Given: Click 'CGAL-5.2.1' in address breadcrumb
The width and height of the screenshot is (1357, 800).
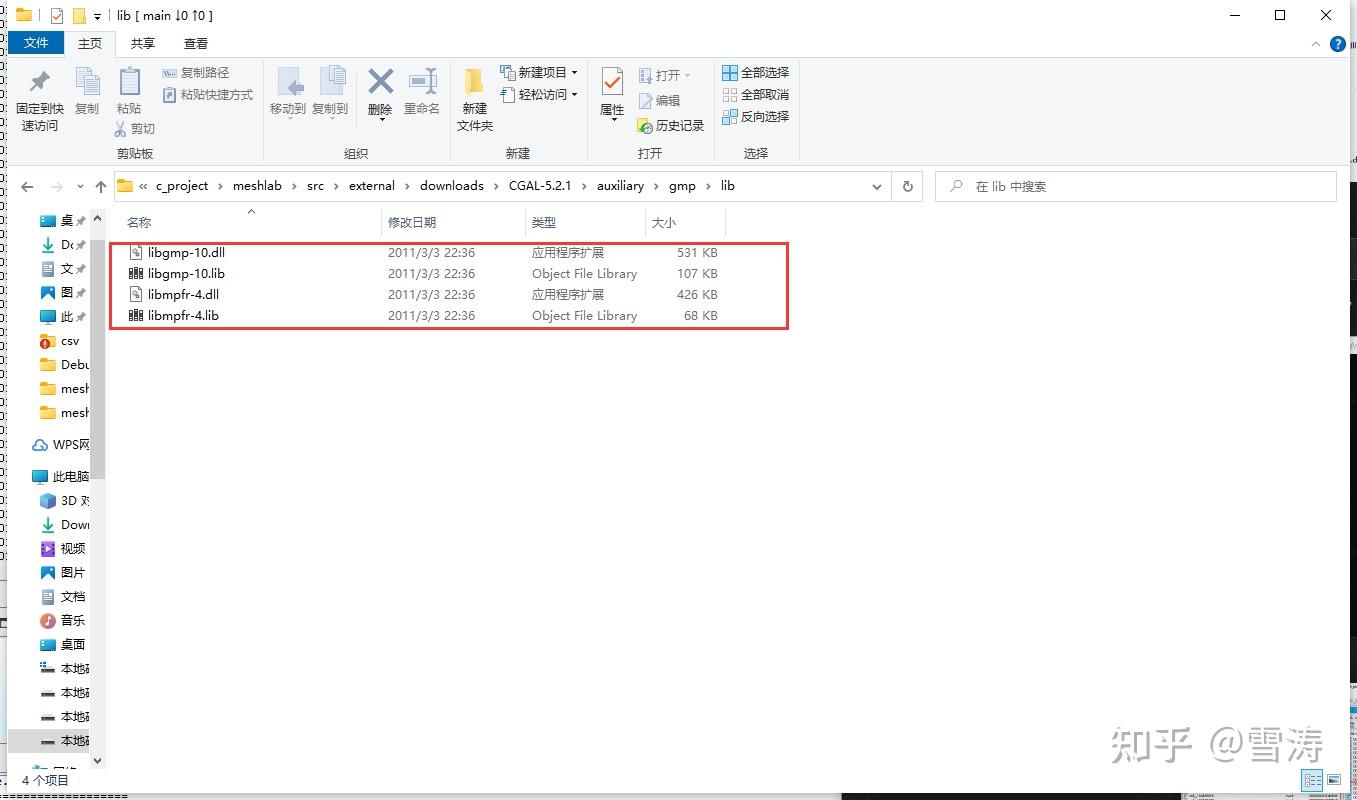Looking at the screenshot, I should coord(540,186).
